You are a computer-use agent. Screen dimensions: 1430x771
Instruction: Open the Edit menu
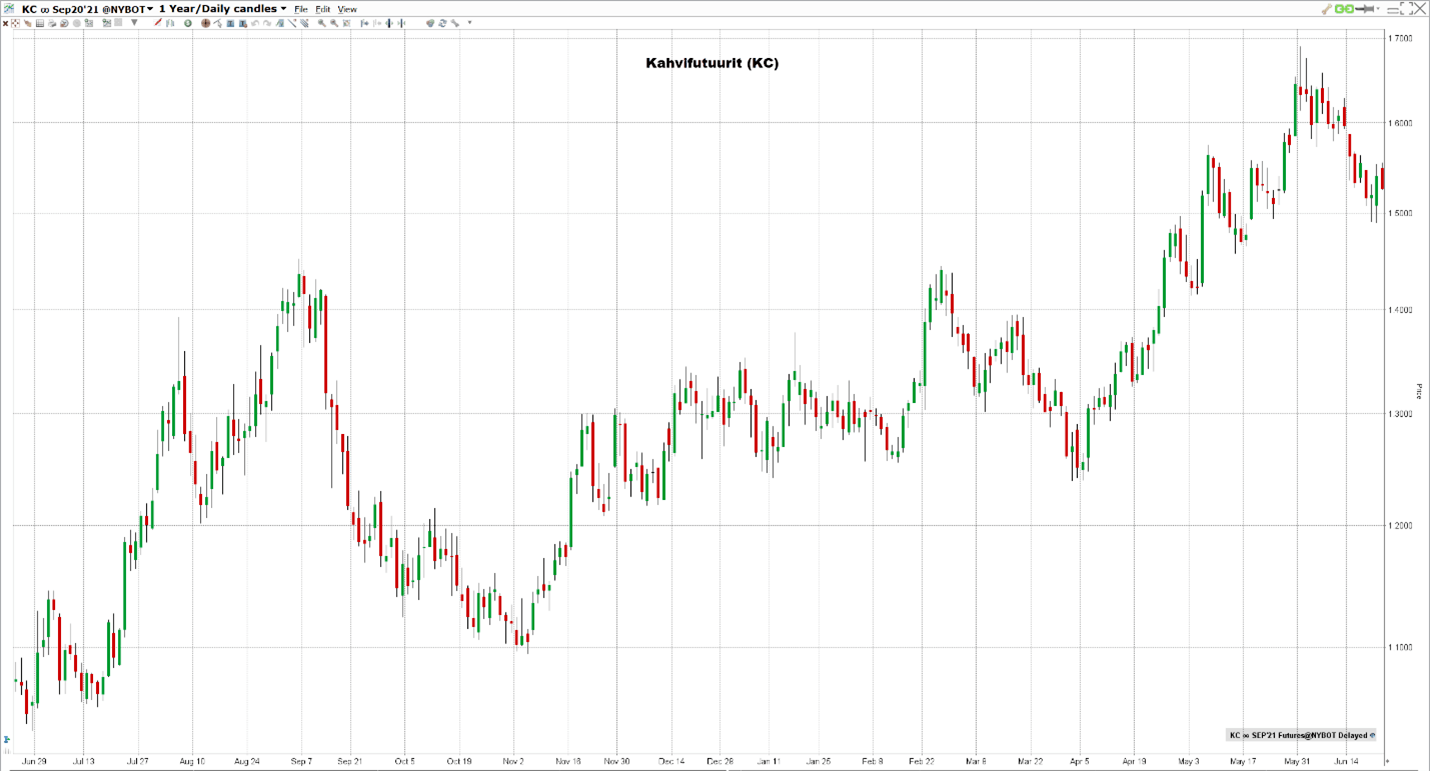pos(323,9)
